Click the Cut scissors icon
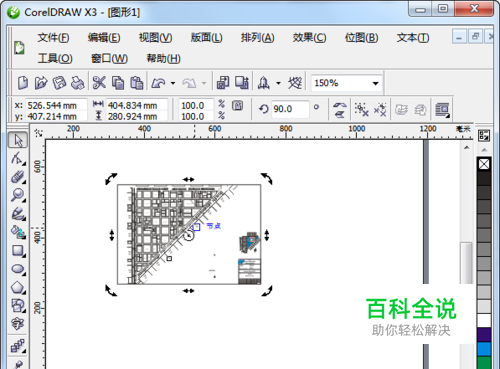The height and width of the screenshot is (369, 500). pos(99,83)
